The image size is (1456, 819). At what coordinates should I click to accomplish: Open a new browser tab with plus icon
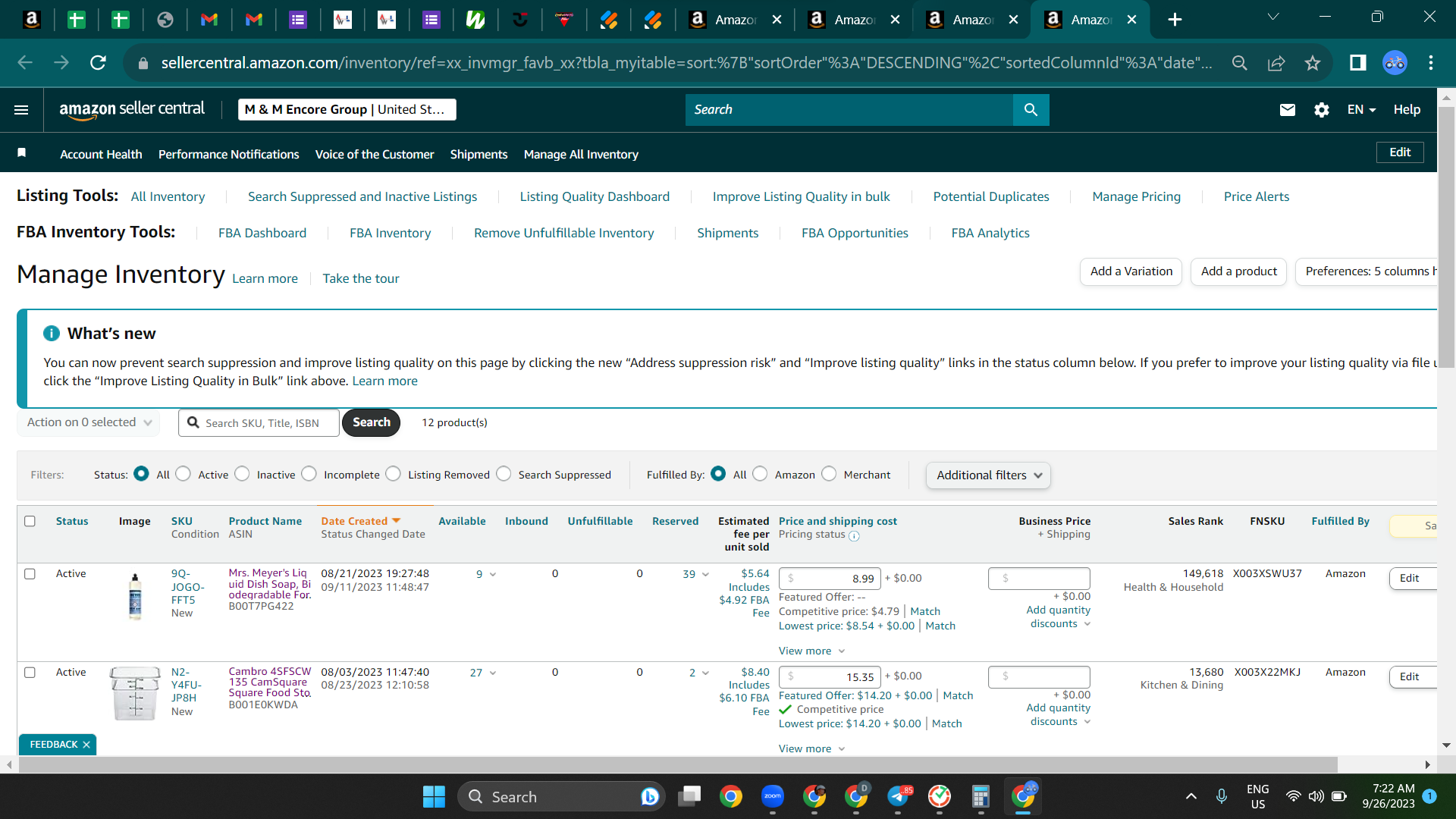[1175, 20]
